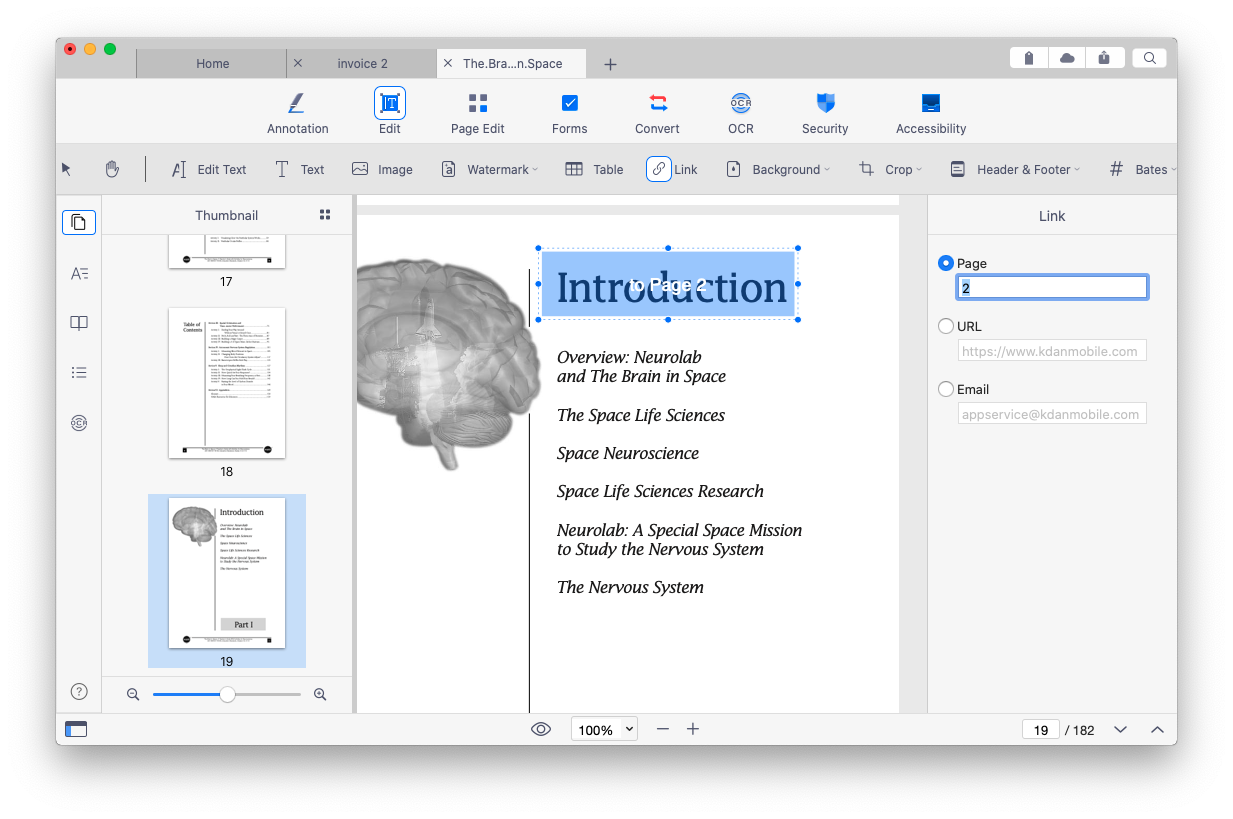Screen dimensions: 1233x819
Task: Change thumbnail grid layout
Action: 324,215
